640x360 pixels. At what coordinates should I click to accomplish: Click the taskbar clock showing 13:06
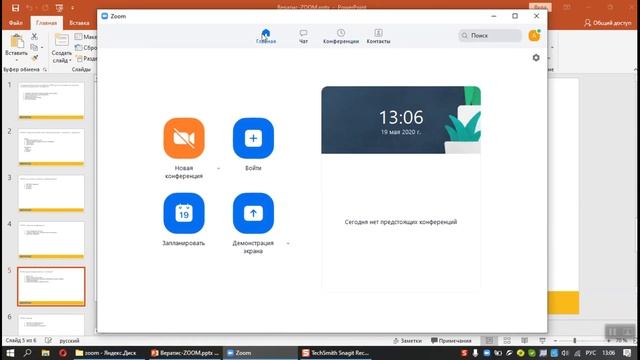coord(608,353)
